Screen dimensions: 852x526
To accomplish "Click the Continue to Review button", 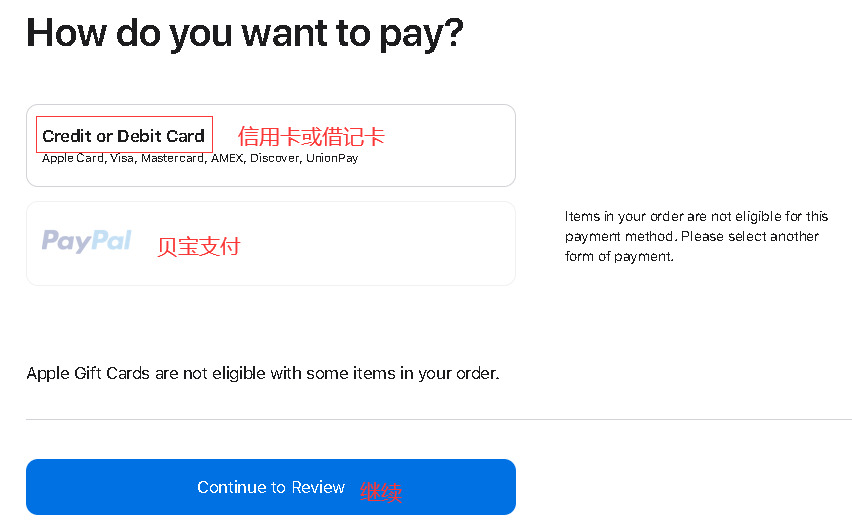I will (x=271, y=487).
